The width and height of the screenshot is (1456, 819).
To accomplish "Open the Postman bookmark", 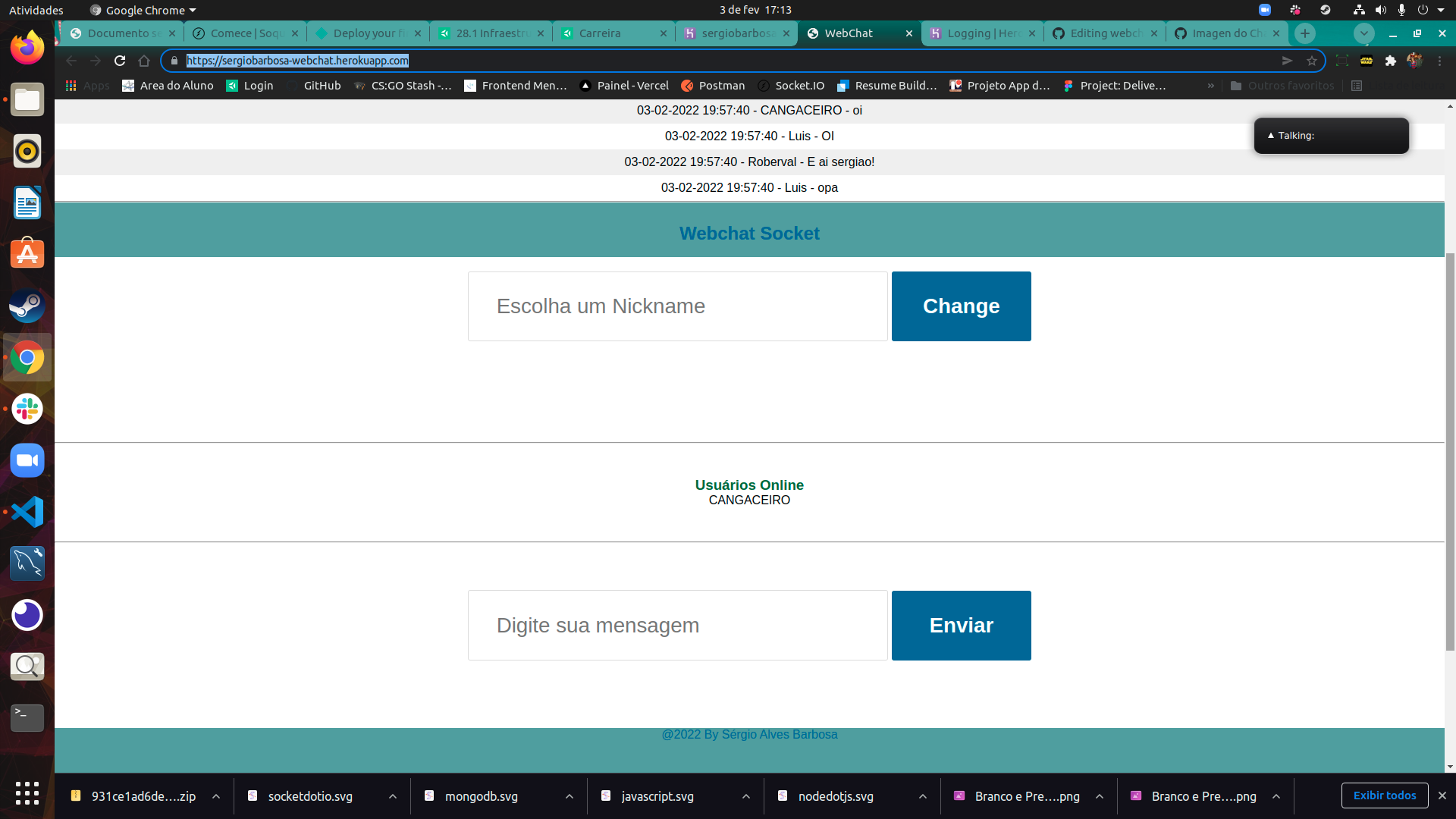I will point(713,86).
